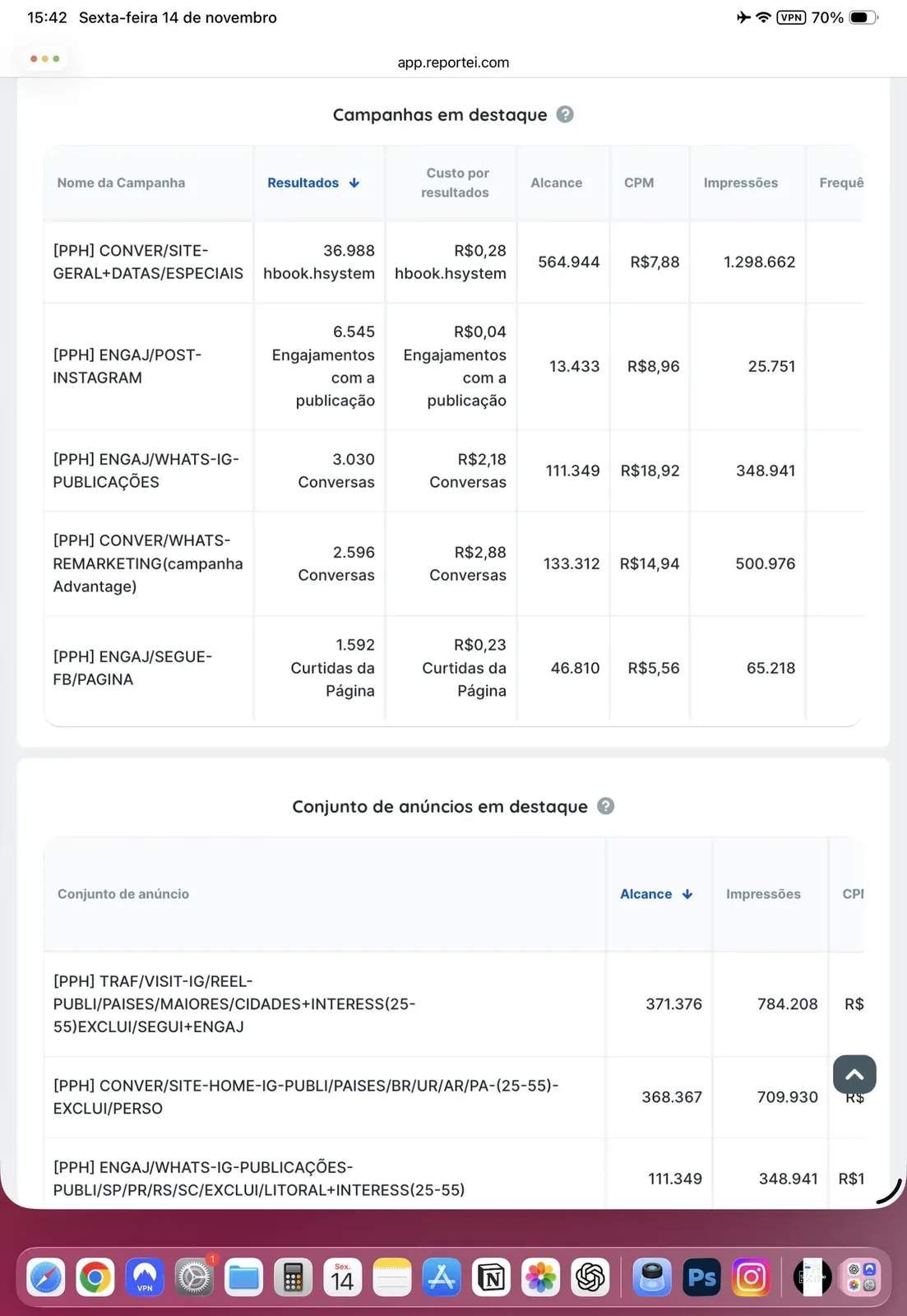Open Calendar showing 14 in dock
907x1316 pixels.
pyautogui.click(x=343, y=1277)
